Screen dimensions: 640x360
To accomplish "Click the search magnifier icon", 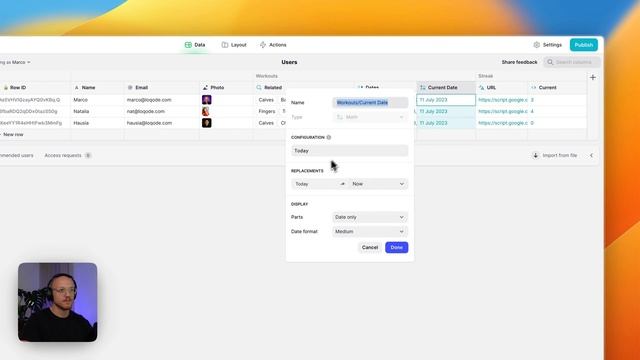I will click(550, 62).
